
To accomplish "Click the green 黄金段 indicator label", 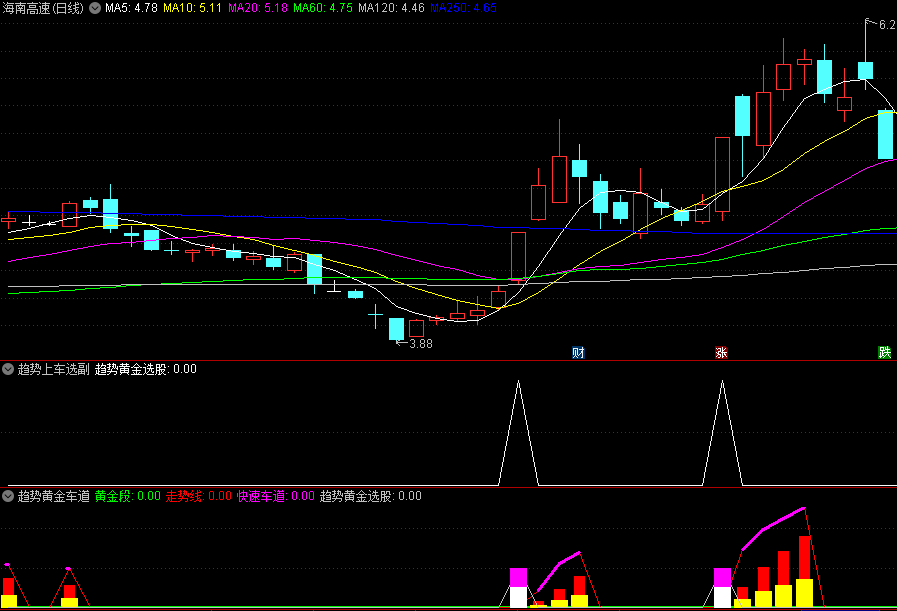I will click(x=127, y=496).
